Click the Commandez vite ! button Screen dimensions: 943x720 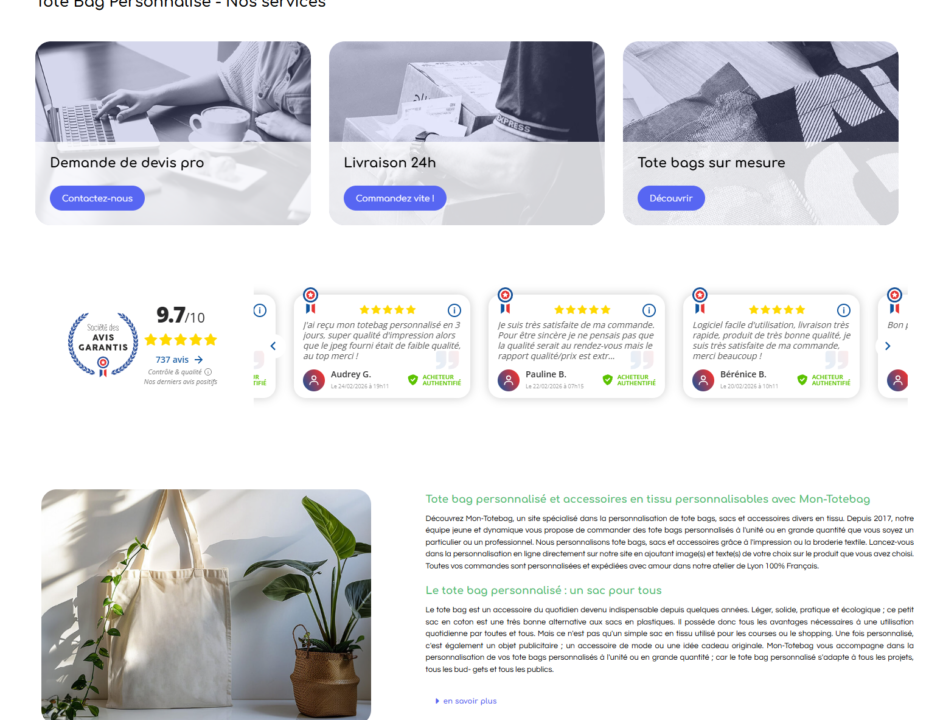tap(395, 198)
